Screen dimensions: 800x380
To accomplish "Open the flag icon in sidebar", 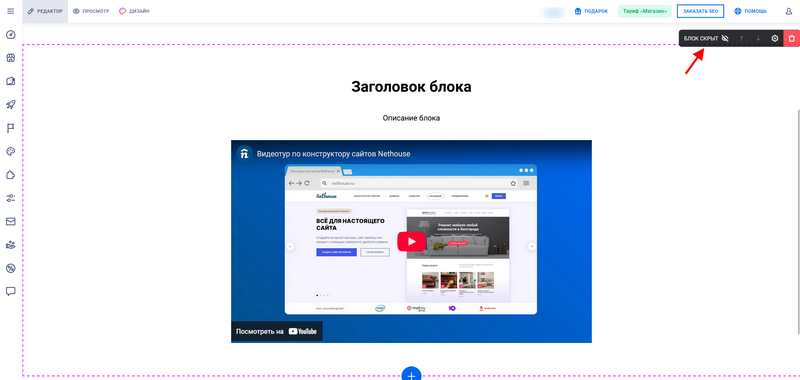I will 11,128.
